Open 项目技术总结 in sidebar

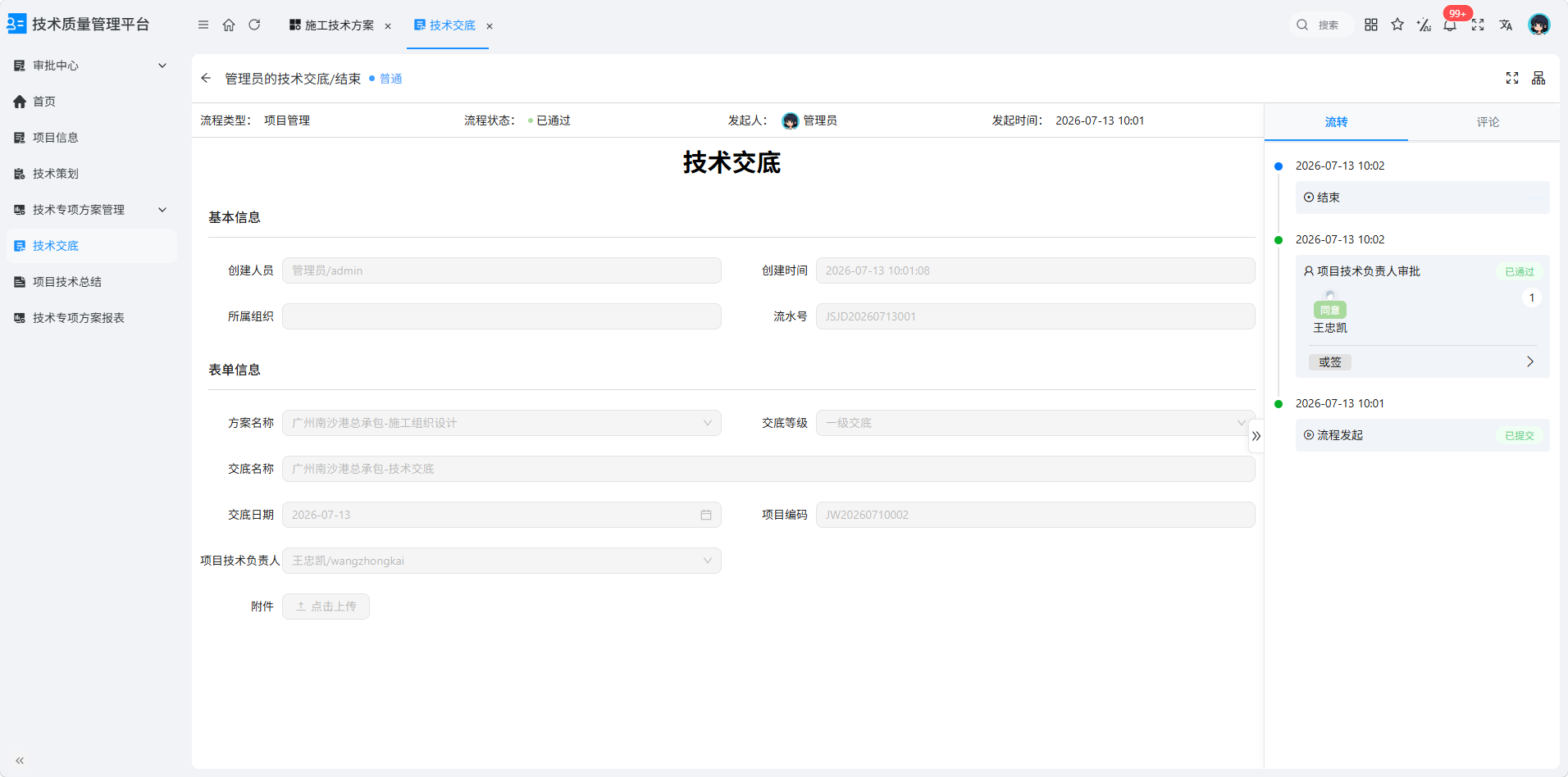pos(90,282)
